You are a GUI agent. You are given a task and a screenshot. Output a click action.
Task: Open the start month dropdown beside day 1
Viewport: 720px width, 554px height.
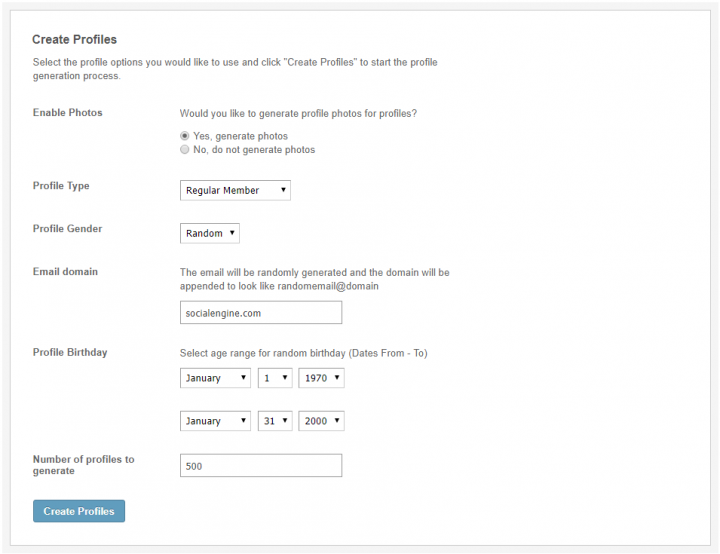click(x=215, y=378)
